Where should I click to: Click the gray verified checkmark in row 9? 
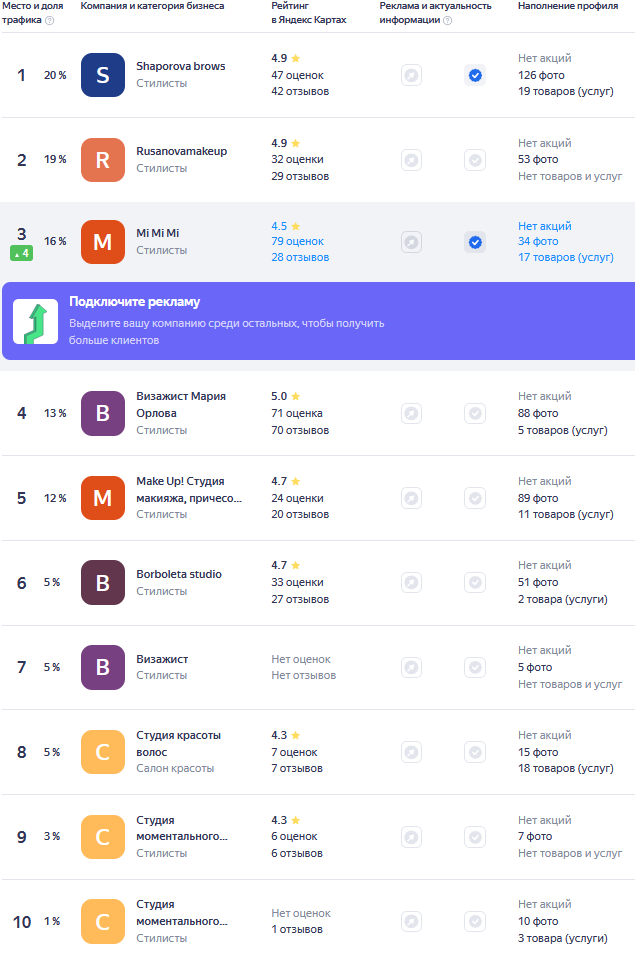(x=475, y=837)
